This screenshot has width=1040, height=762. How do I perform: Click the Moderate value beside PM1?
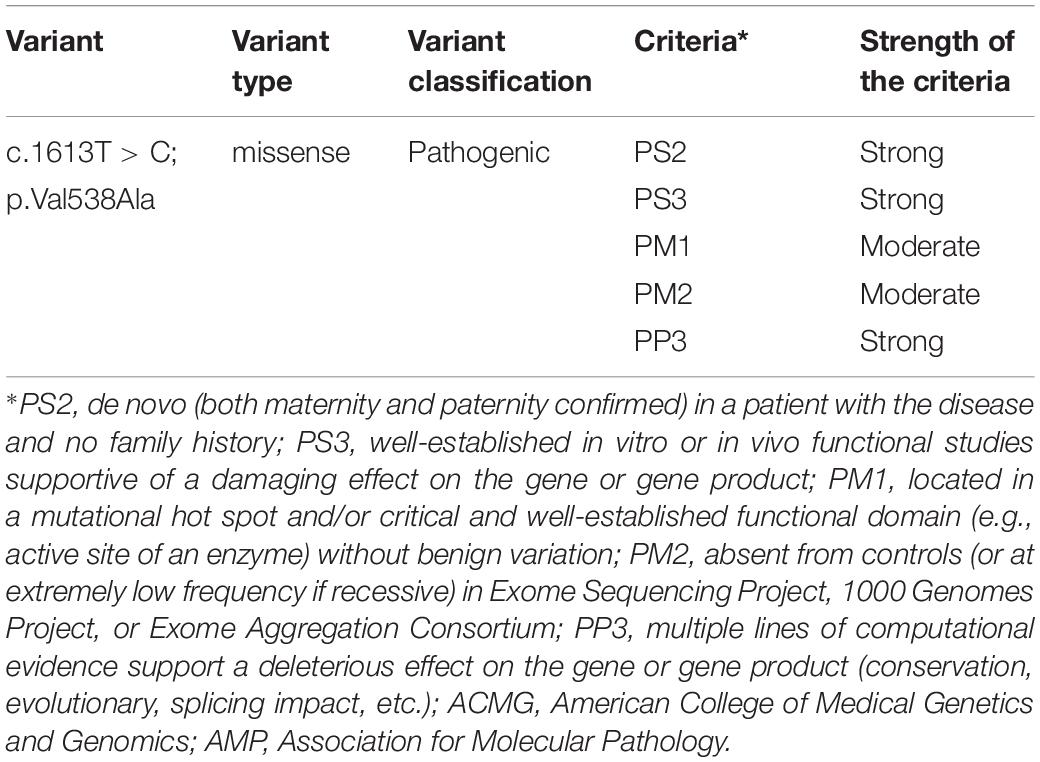(x=920, y=247)
